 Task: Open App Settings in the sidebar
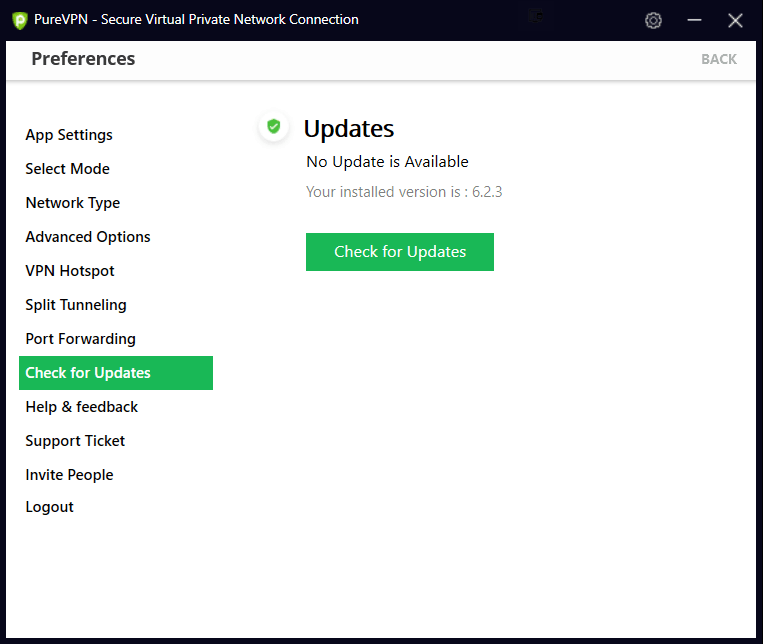tap(69, 135)
